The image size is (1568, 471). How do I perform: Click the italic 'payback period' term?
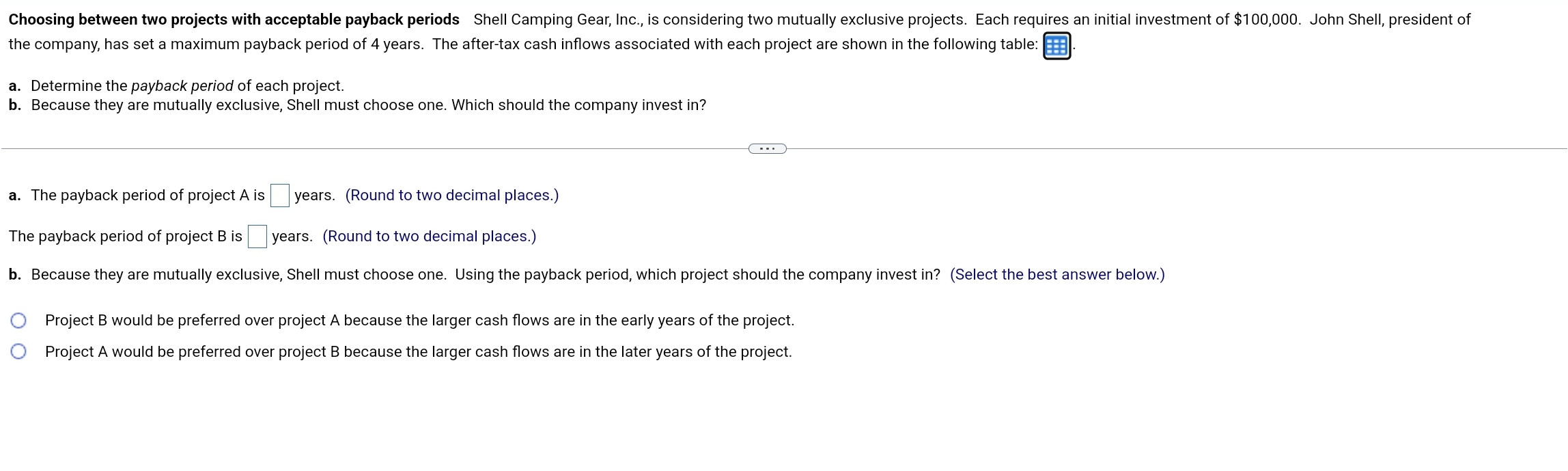182,86
